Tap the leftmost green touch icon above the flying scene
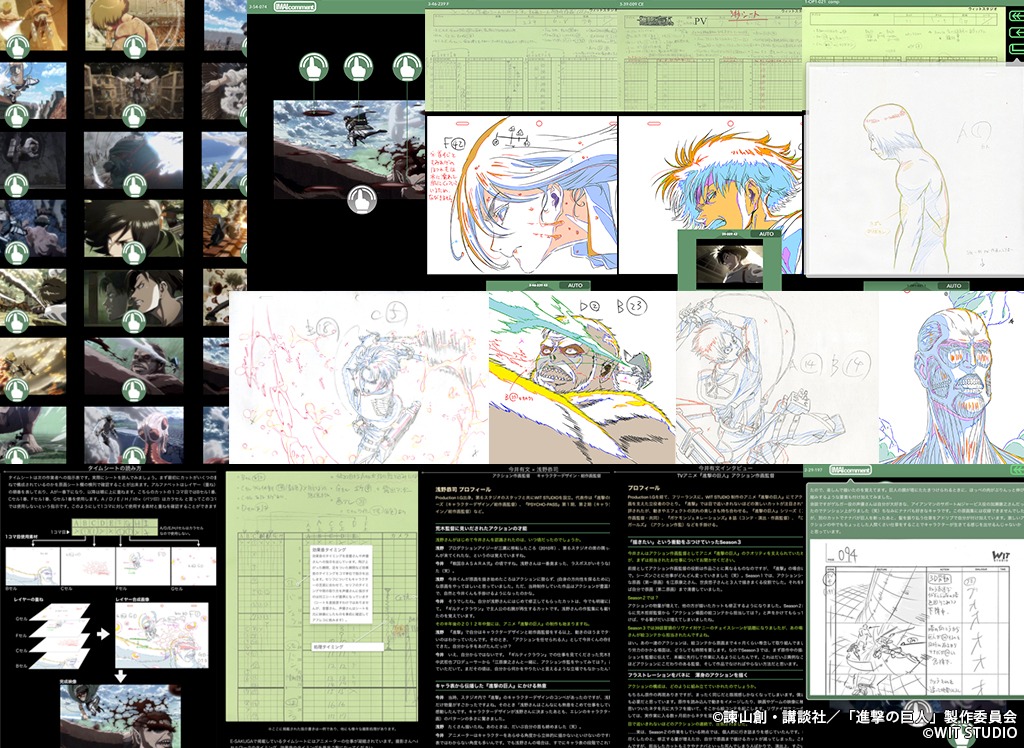The width and height of the screenshot is (1024, 748). click(x=315, y=68)
